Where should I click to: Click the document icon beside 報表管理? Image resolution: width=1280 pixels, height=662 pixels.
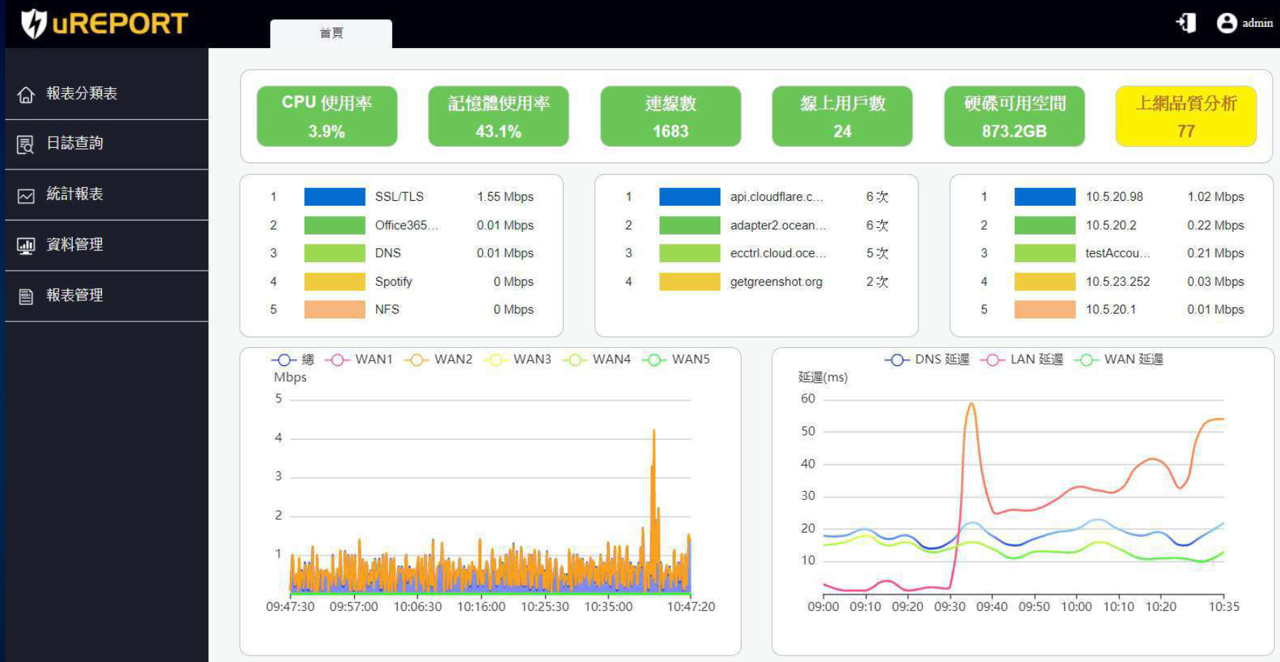(26, 297)
